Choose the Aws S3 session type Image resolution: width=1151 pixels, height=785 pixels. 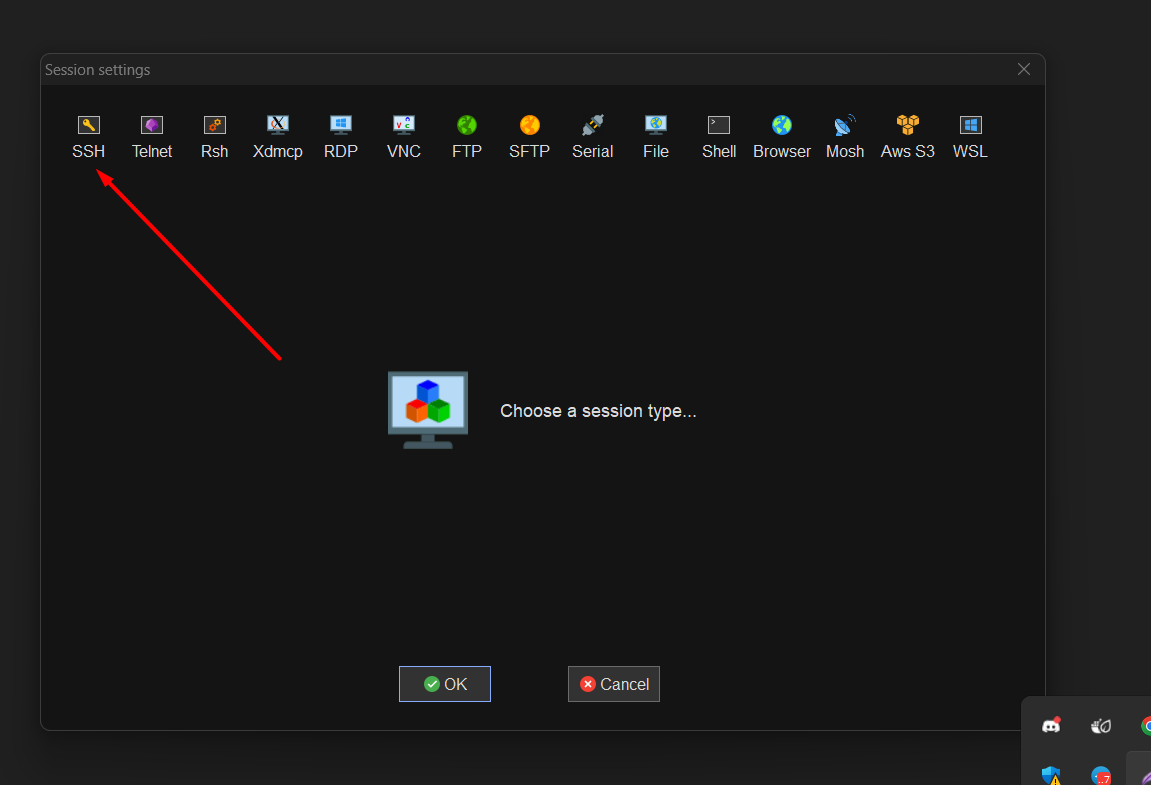(907, 137)
